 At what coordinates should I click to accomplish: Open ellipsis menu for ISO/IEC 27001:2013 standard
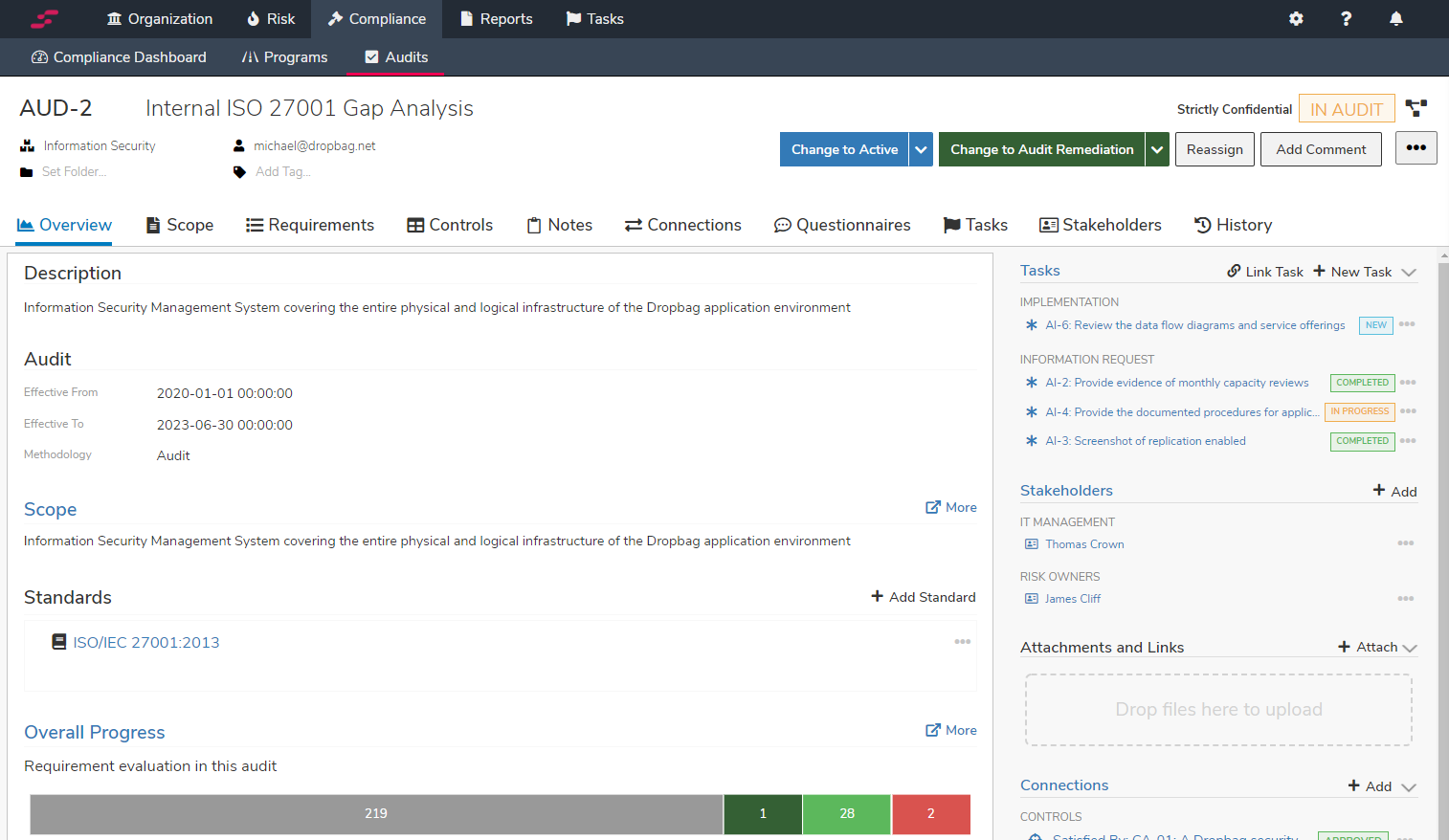[963, 642]
